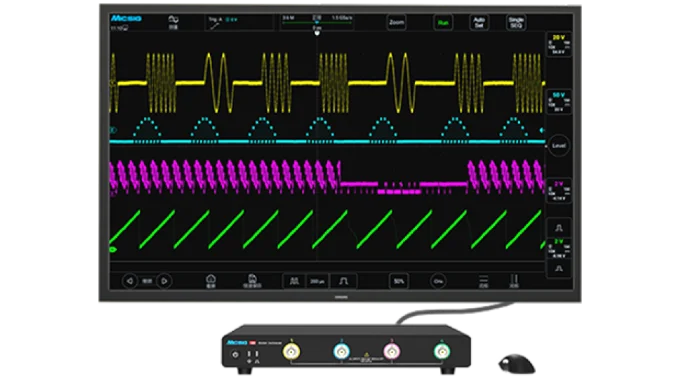Click the cyan trigger level arrow on right edge
The width and height of the screenshot is (680, 380).
tap(542, 130)
